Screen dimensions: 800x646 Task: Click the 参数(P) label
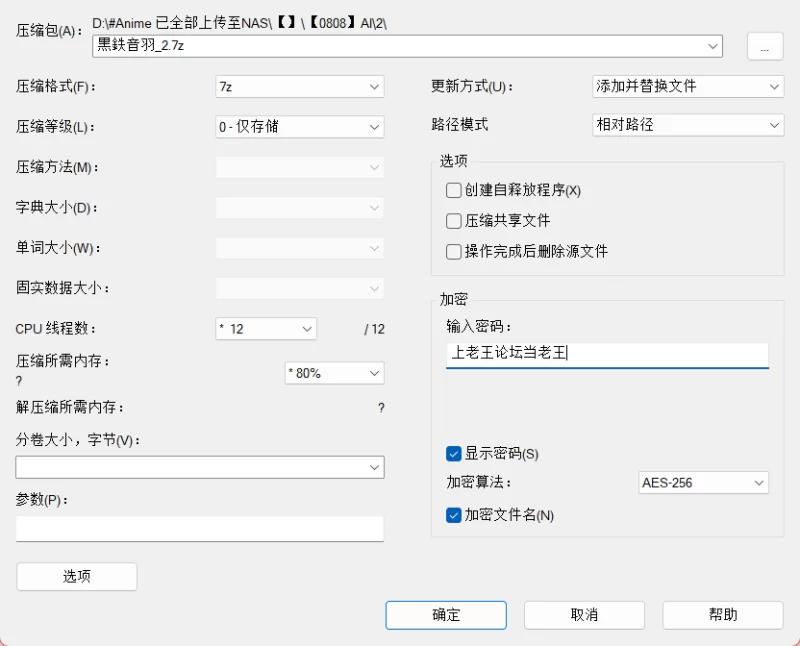(x=42, y=500)
